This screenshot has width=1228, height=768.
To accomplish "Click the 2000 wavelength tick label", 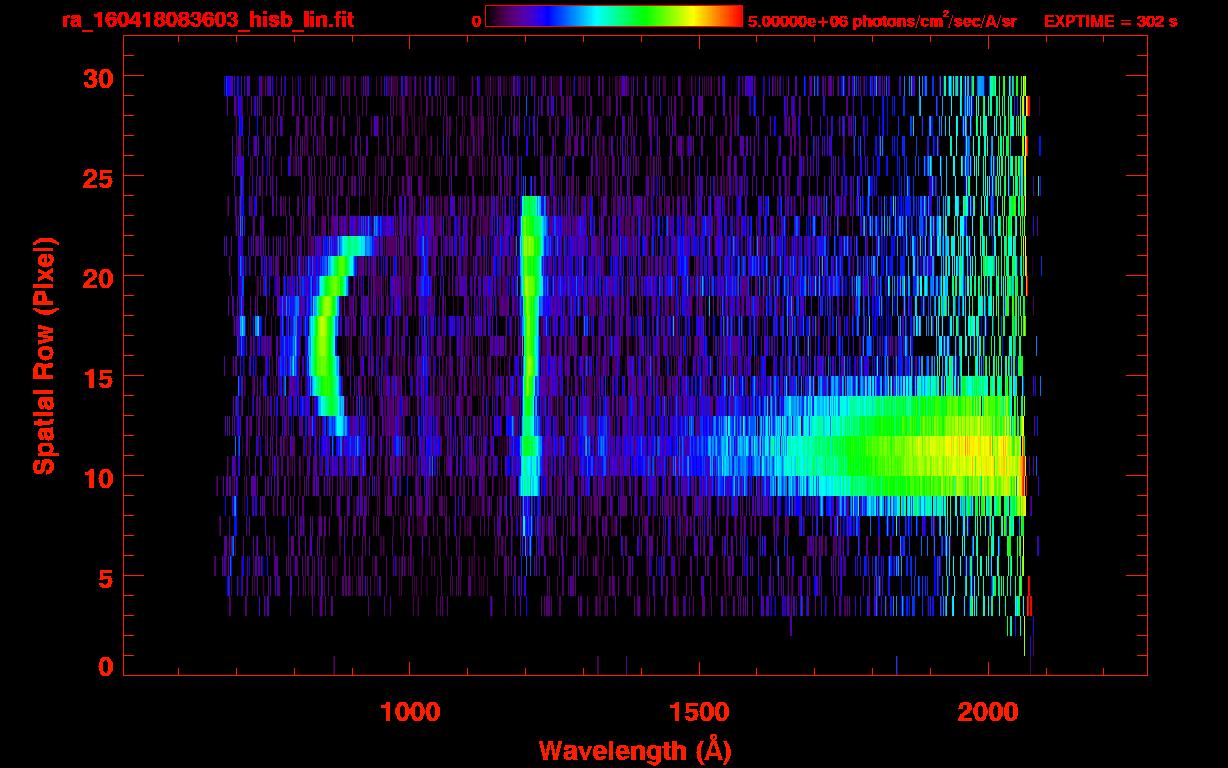I will [987, 712].
